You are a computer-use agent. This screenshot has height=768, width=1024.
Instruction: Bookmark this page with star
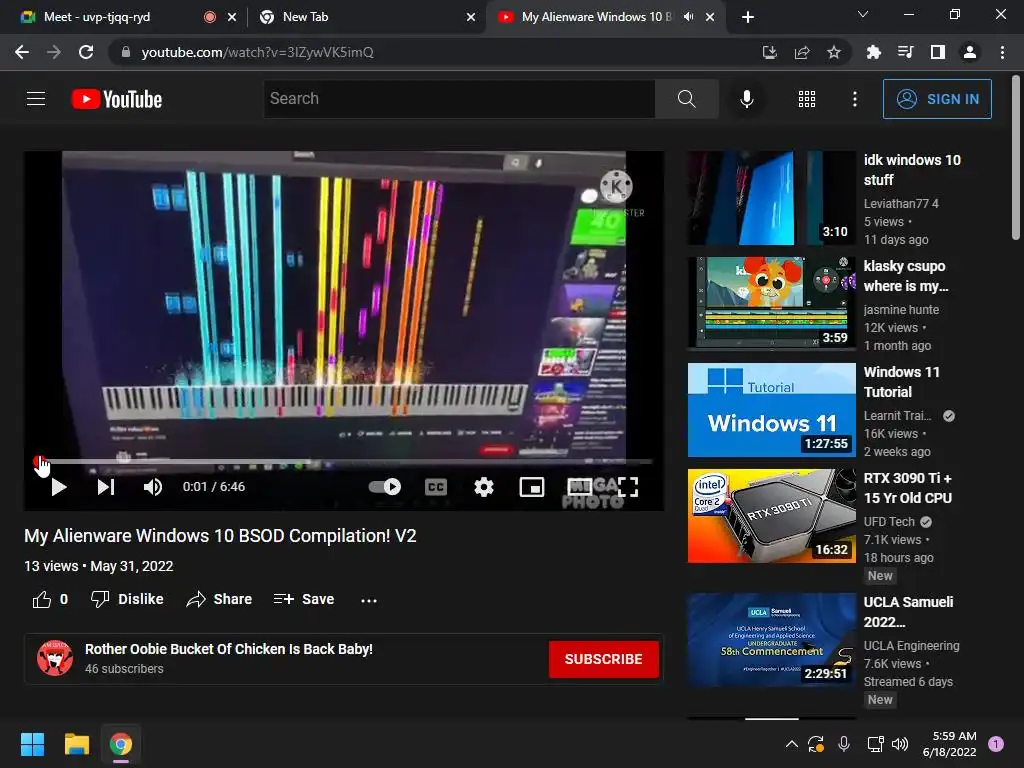(x=834, y=52)
